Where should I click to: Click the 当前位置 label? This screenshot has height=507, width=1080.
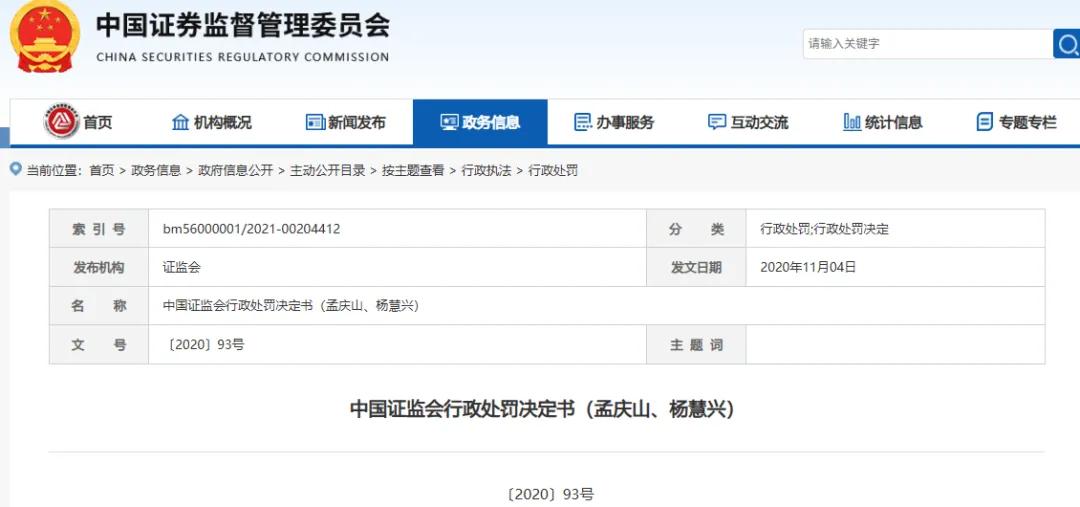[x=54, y=170]
